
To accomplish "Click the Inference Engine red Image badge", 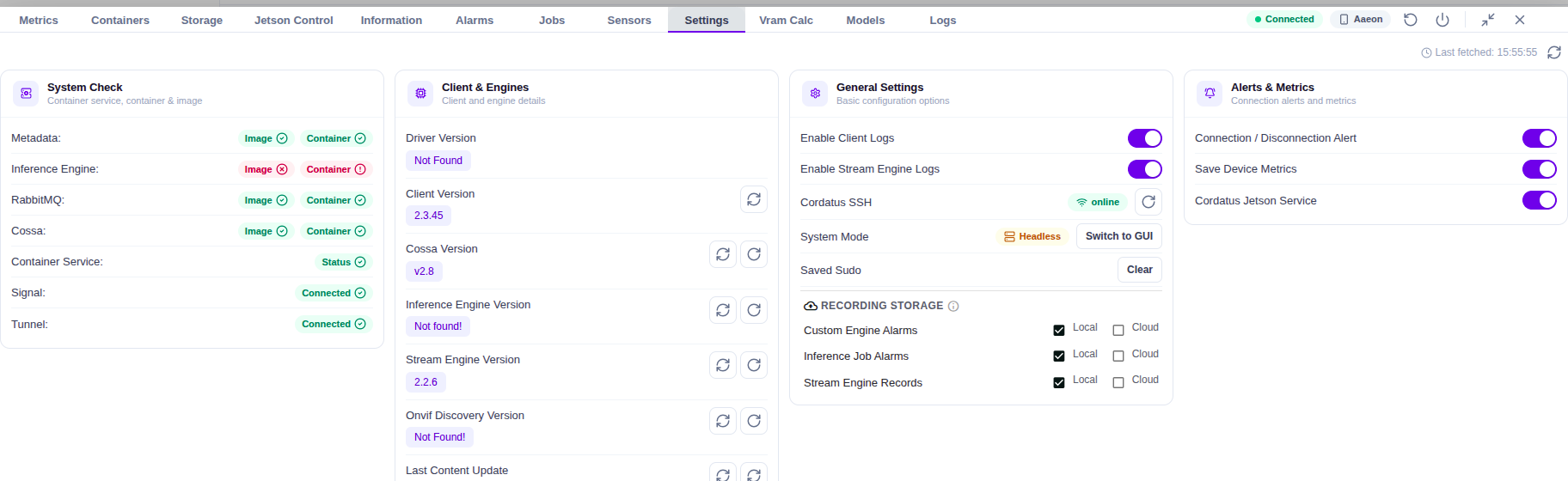I will tap(266, 169).
